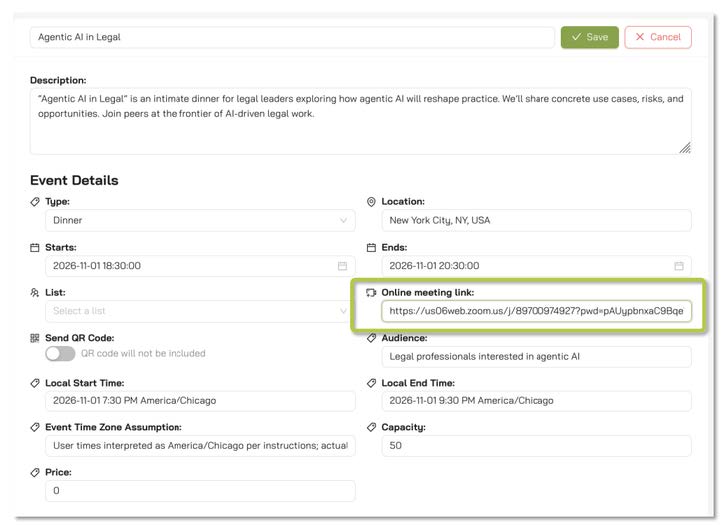This screenshot has height=525, width=722.
Task: Edit the Starts date-time field
Action: click(x=200, y=266)
